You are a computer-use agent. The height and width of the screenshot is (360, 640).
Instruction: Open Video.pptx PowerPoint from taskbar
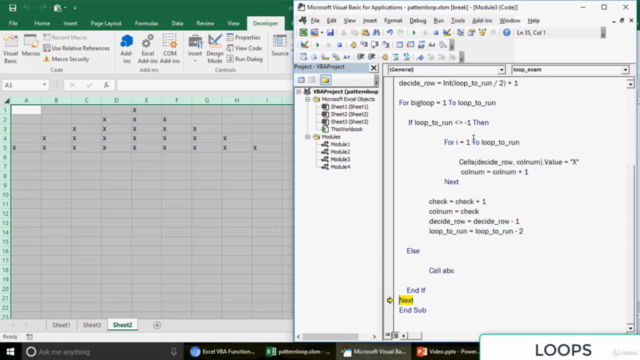446,351
